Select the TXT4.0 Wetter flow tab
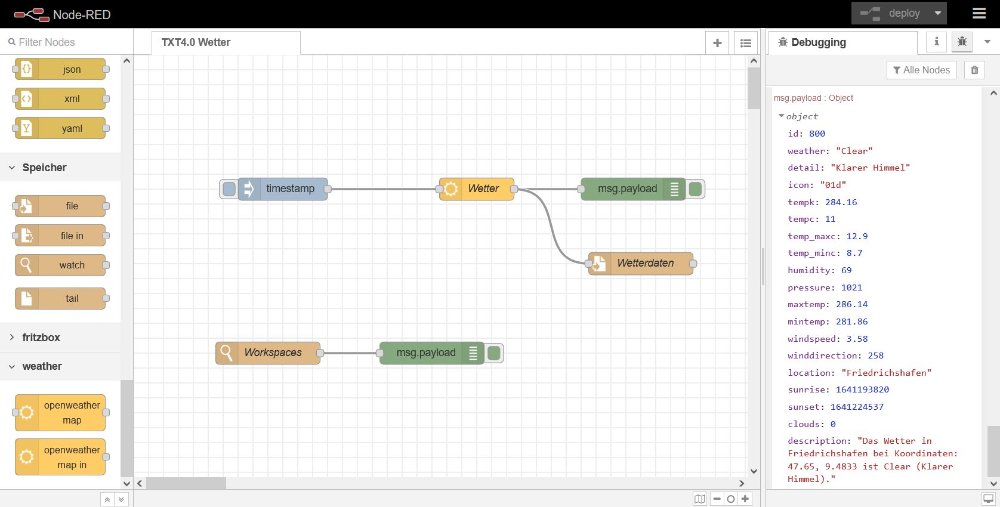Viewport: 1000px width, 507px height. pos(196,43)
